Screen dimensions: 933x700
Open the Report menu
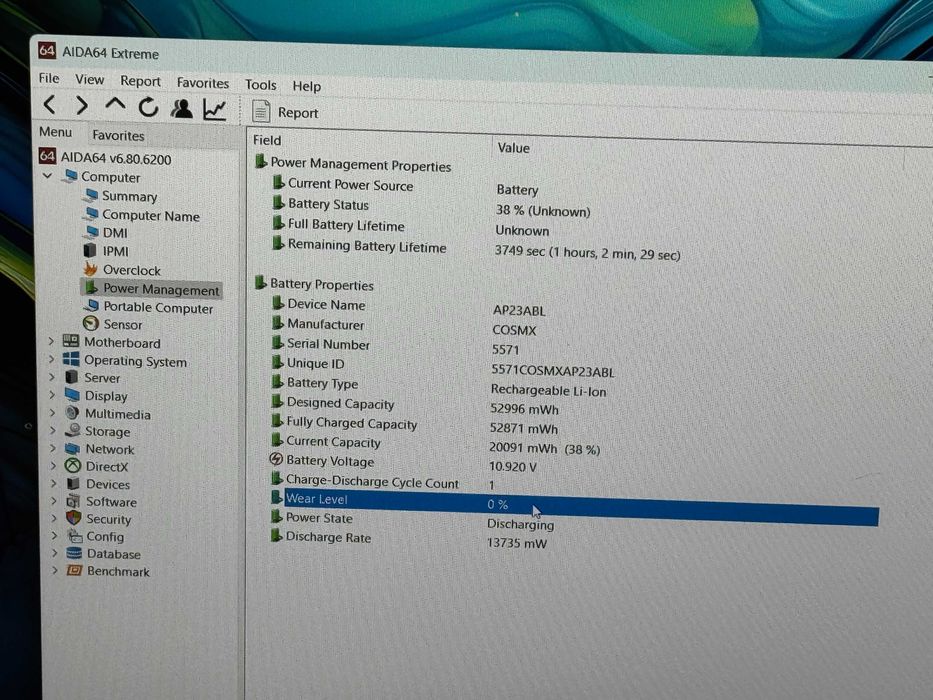pos(140,81)
